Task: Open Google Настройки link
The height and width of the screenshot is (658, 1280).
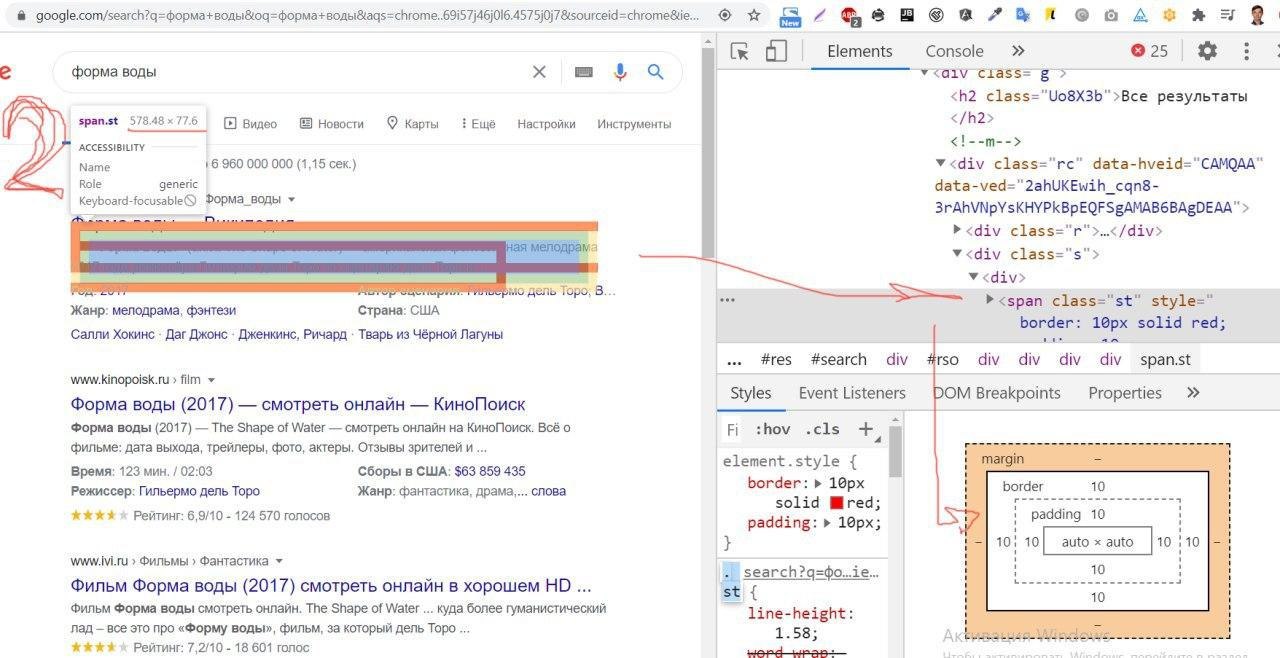Action: (546, 124)
